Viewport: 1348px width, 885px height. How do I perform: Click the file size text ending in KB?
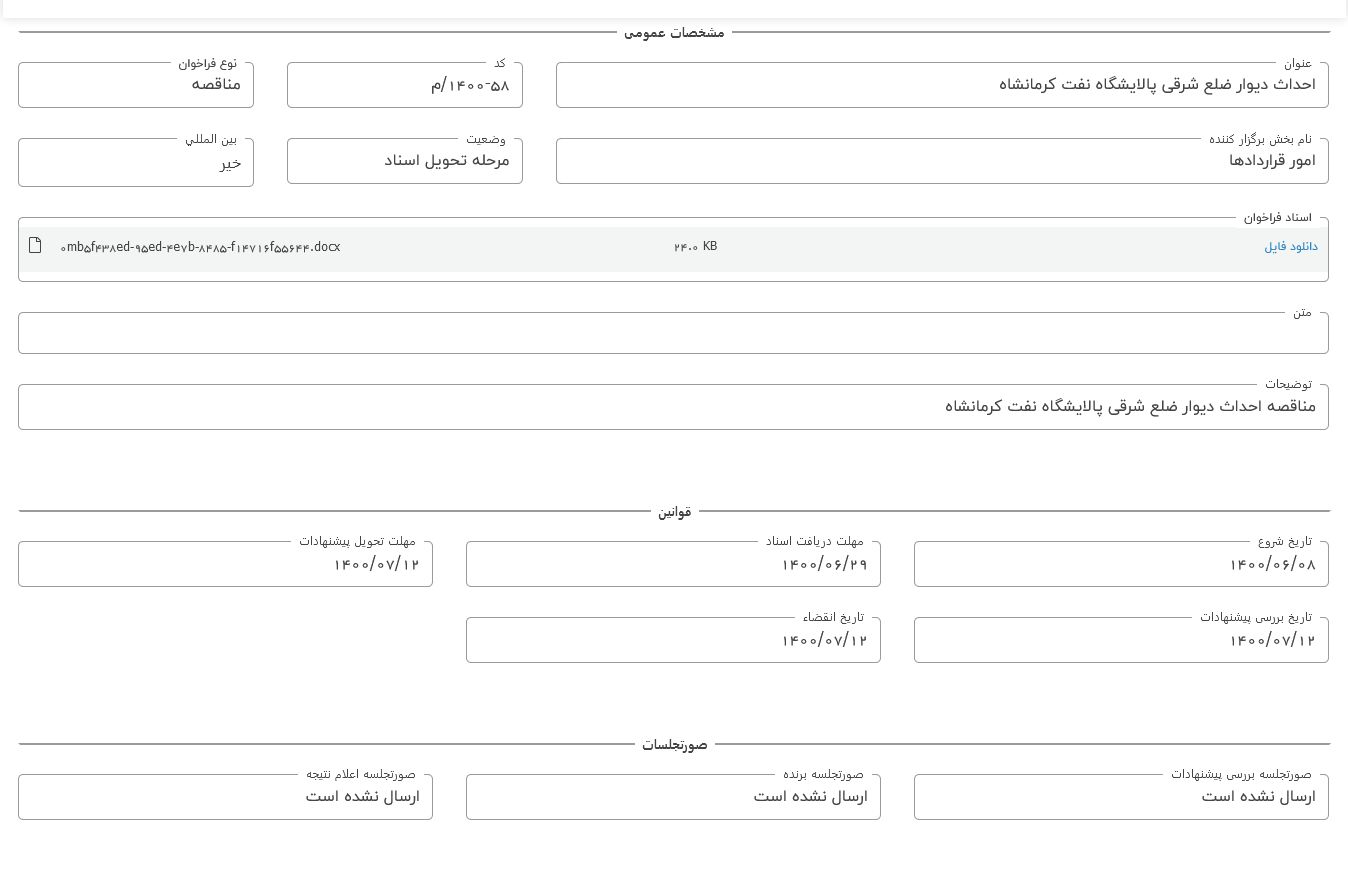[695, 246]
